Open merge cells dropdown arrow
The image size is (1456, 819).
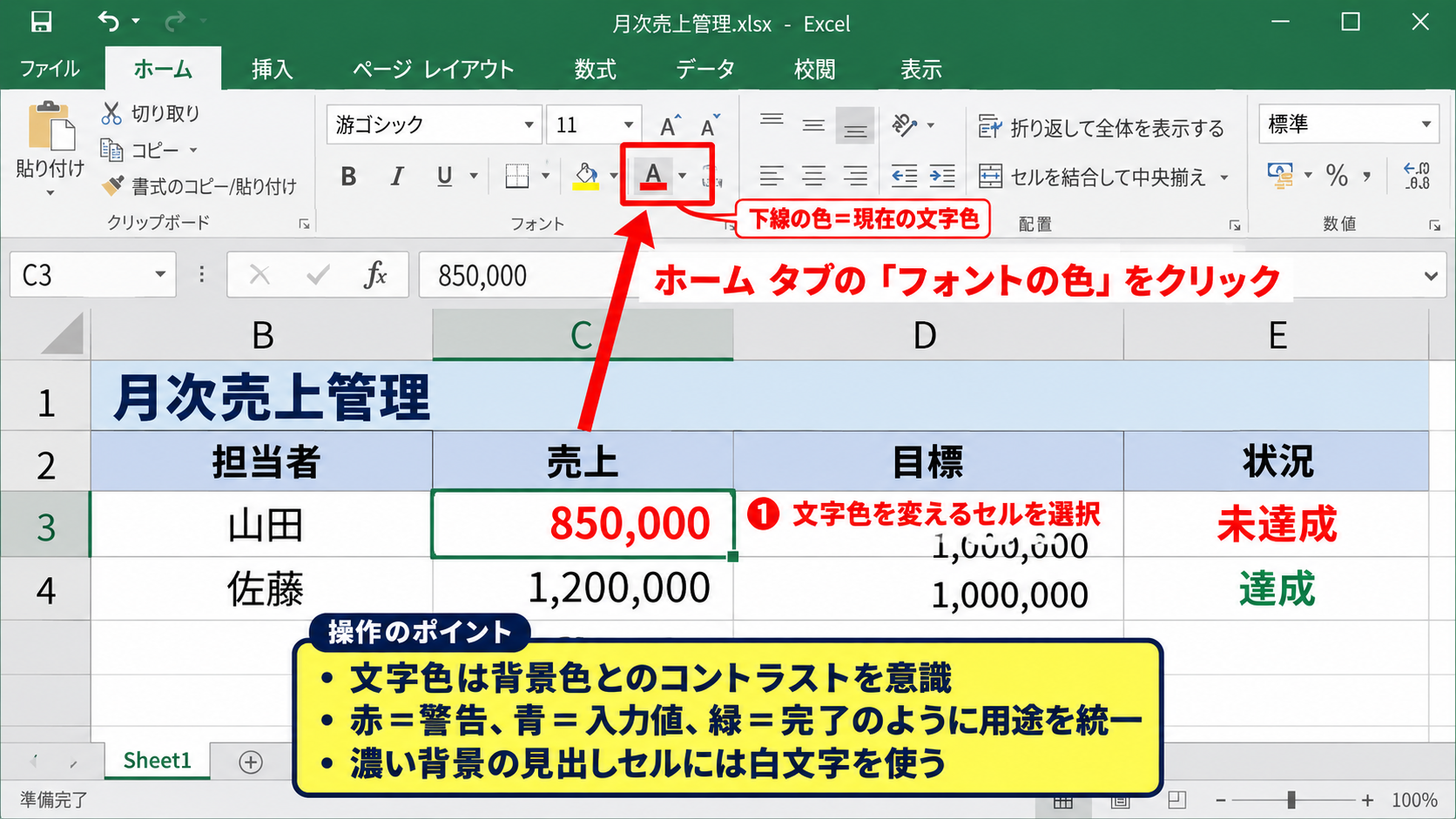point(1224,178)
